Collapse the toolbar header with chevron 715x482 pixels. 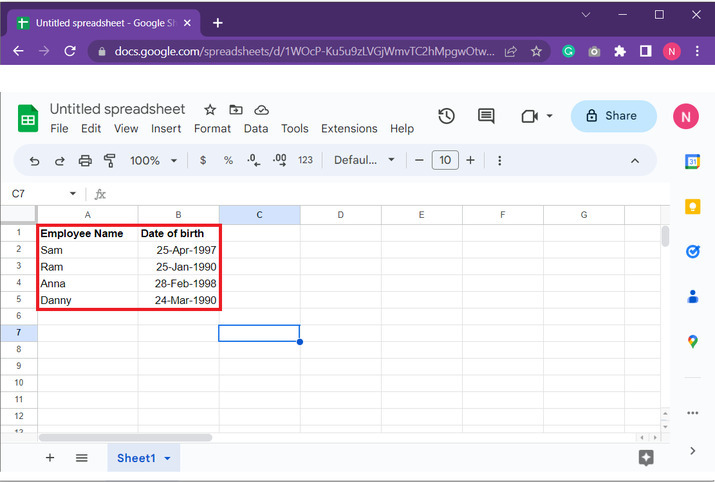(x=635, y=161)
